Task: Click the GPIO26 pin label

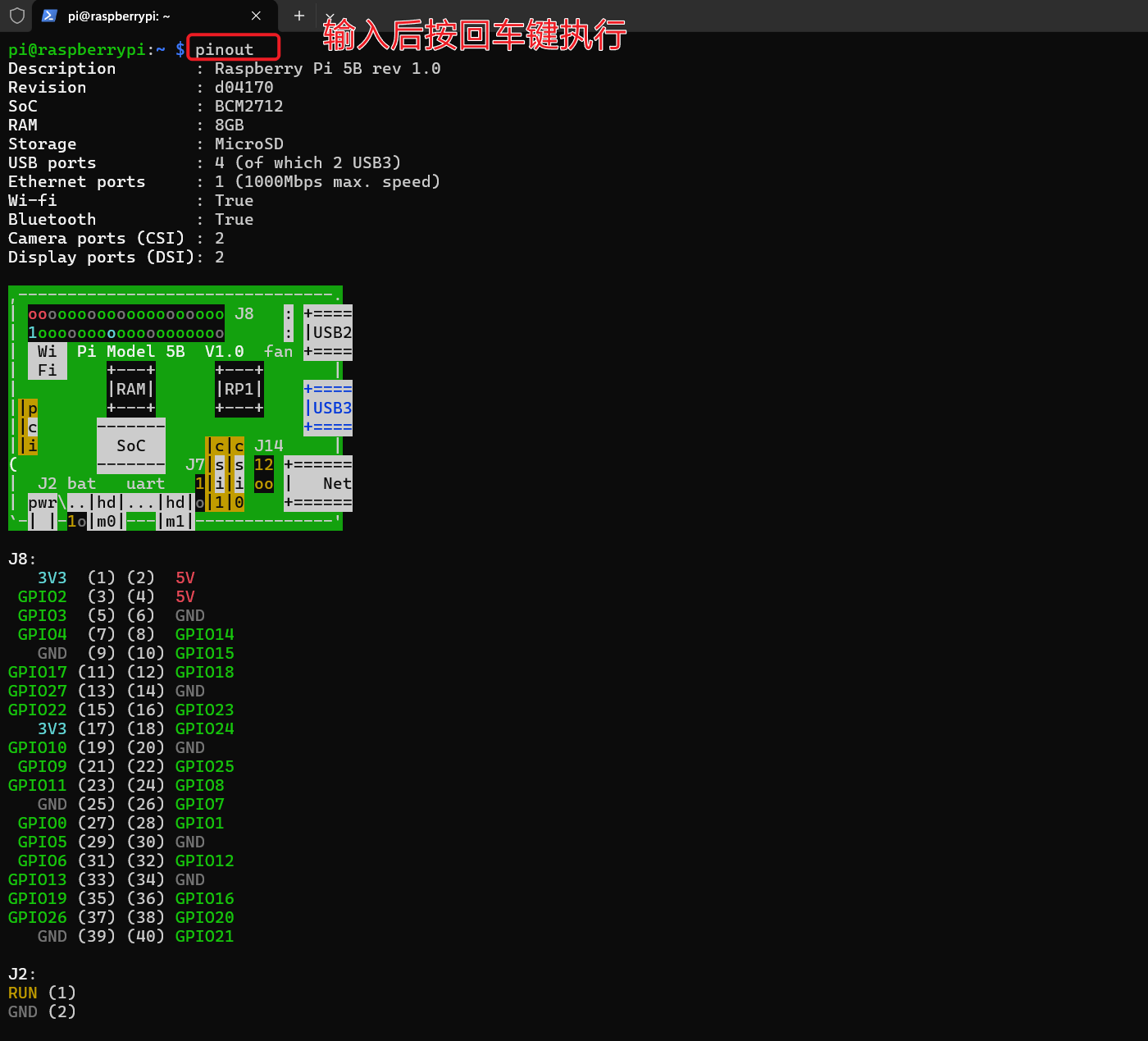Action: 38,917
